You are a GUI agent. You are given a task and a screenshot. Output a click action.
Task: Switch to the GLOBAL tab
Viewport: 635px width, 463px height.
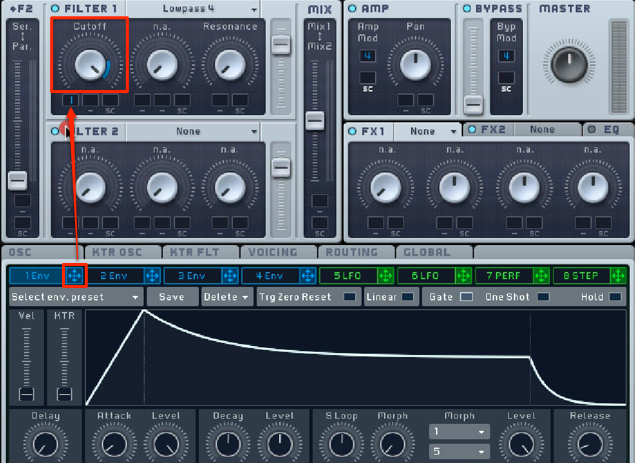(x=434, y=252)
